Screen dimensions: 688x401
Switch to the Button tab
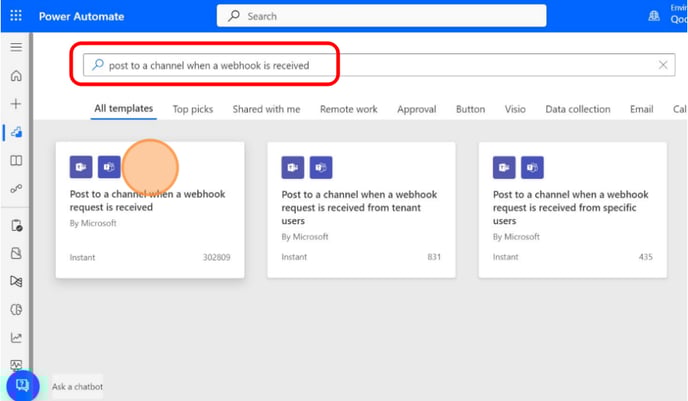[x=470, y=109]
